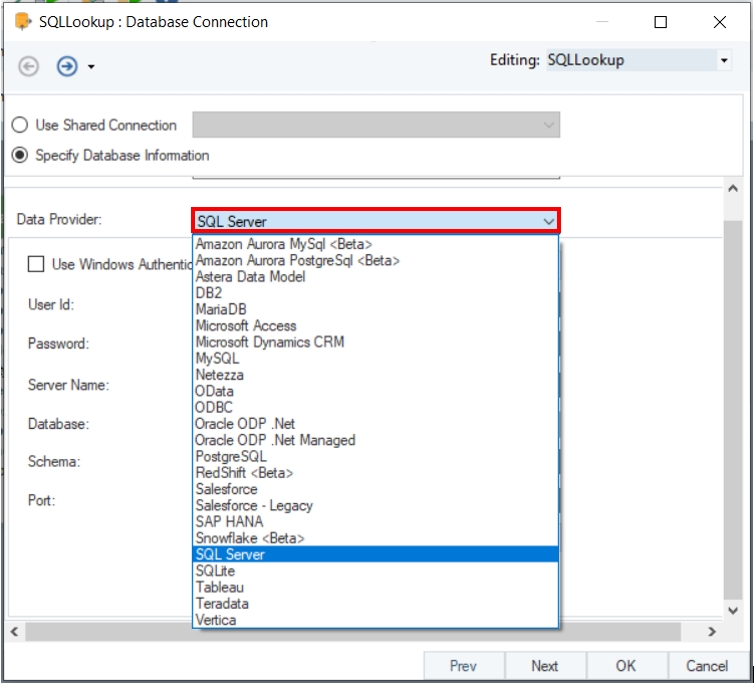Pick Microsoft Access as data provider
The width and height of the screenshot is (754, 687).
[x=376, y=326]
